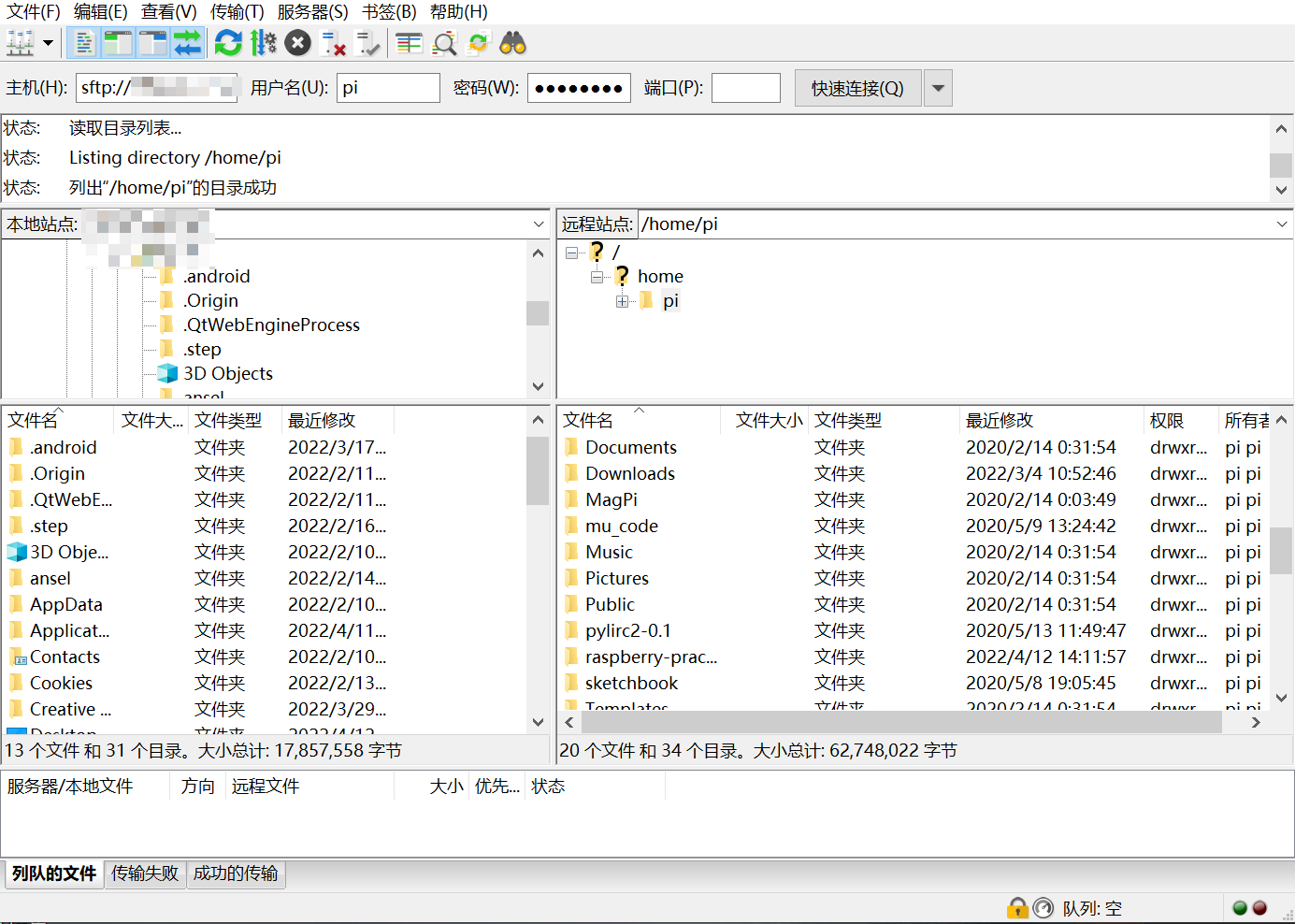The image size is (1295, 924).
Task: Click the question mark icon beside root /
Action: (597, 252)
